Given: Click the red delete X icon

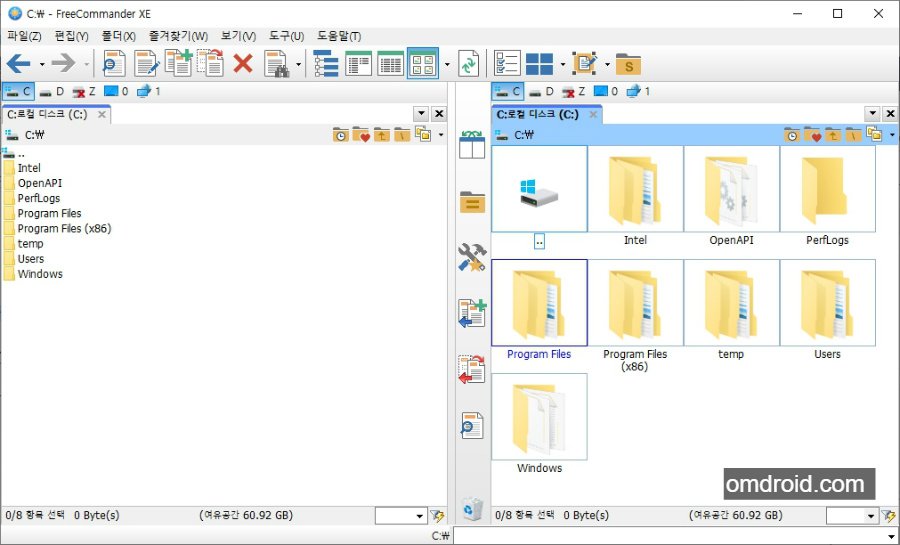Looking at the screenshot, I should coord(243,63).
